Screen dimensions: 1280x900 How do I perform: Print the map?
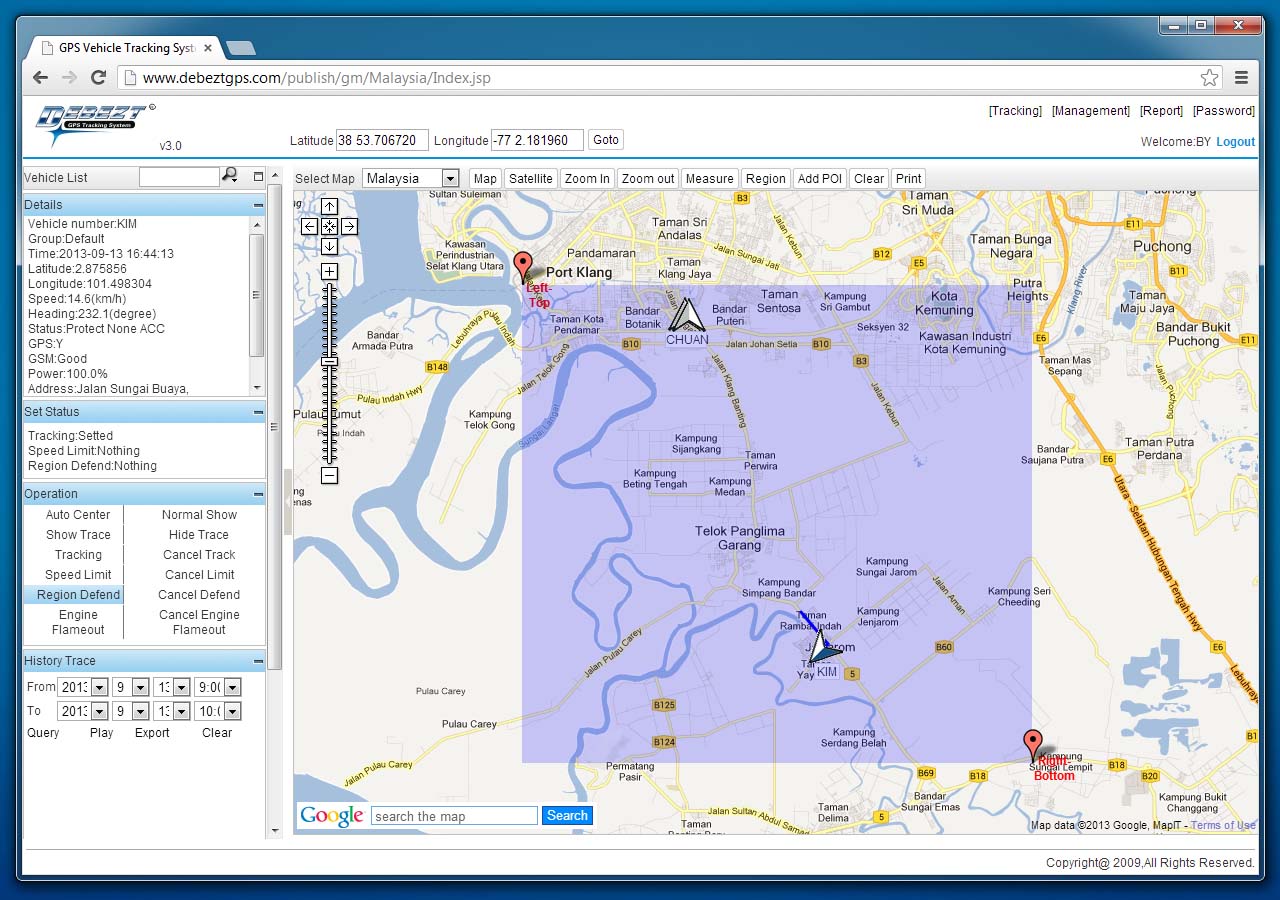tap(908, 178)
